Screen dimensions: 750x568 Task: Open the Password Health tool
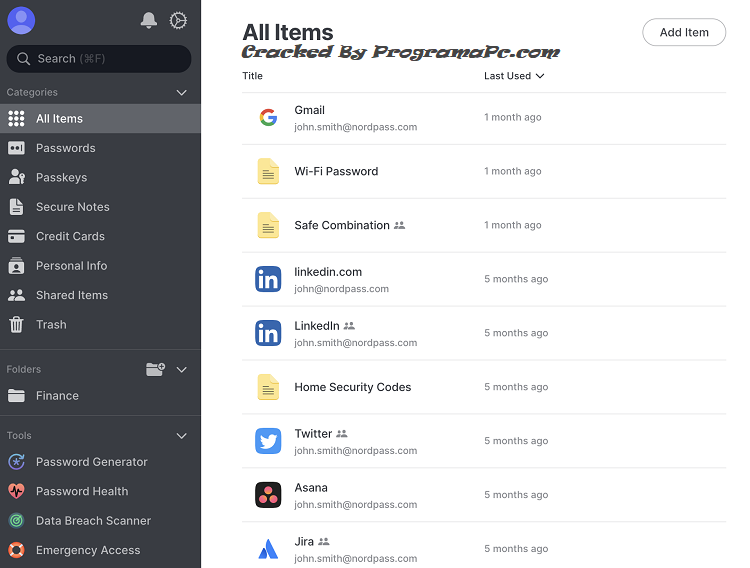82,491
